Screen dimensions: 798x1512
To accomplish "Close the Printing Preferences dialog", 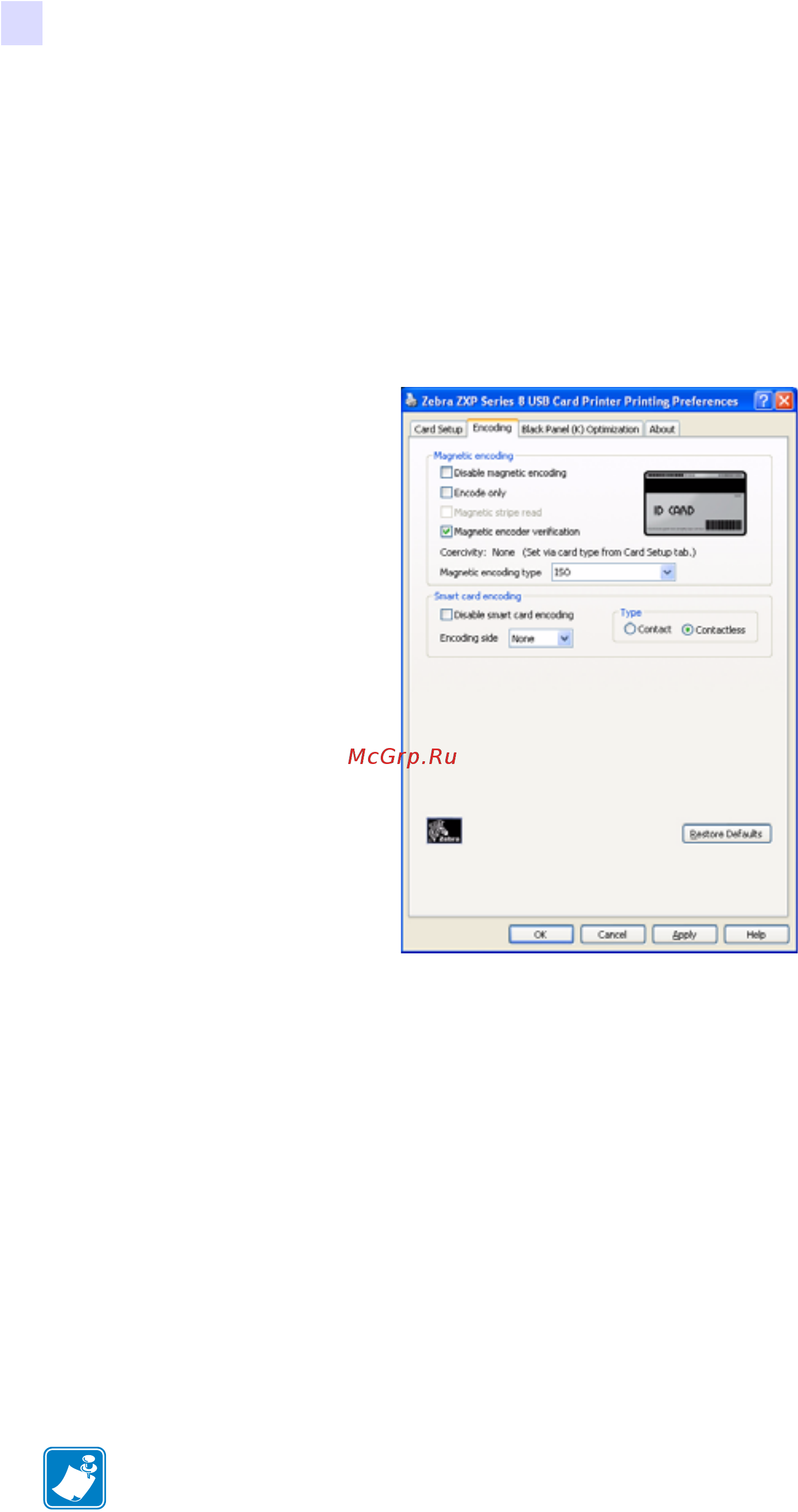I will (x=784, y=401).
